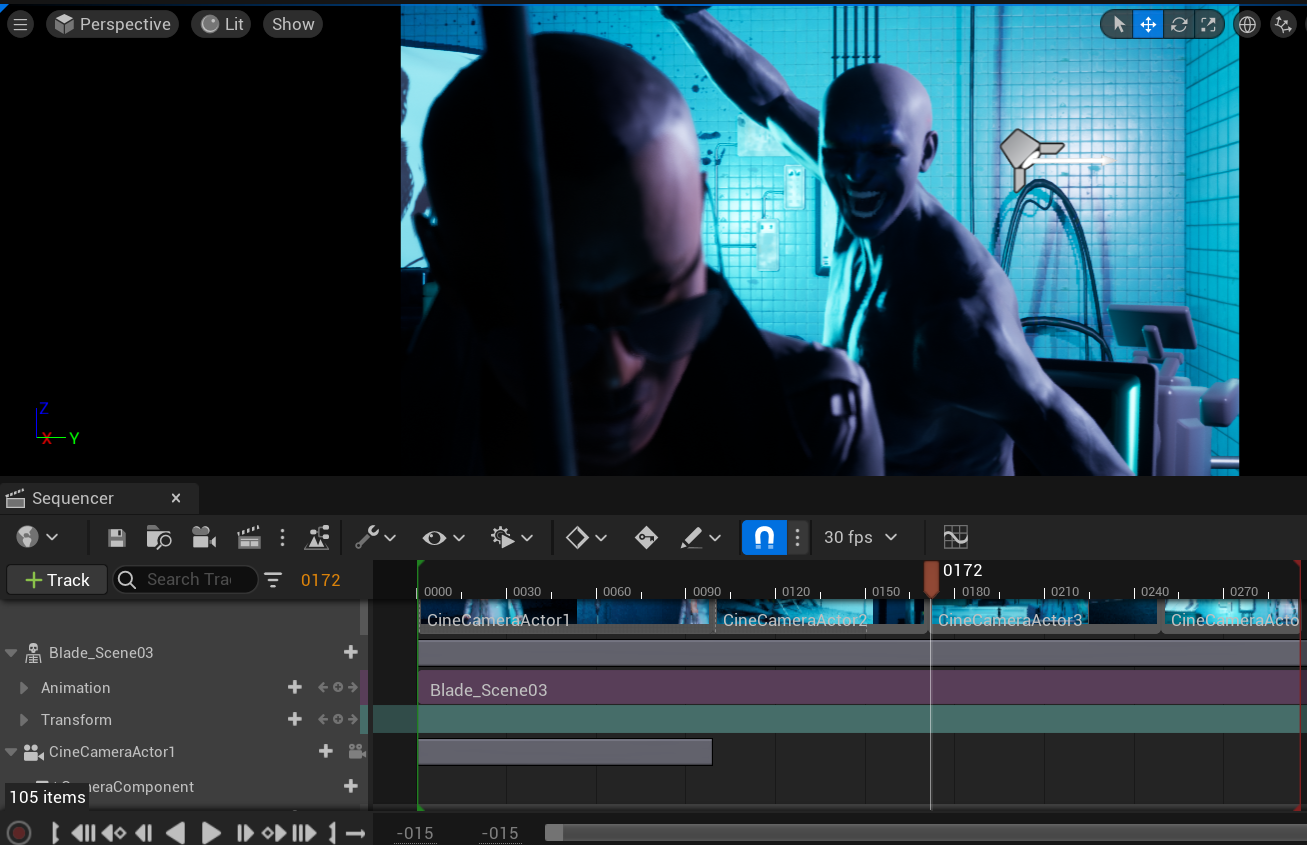Open the Show flags menu
1307x845 pixels.
293,24
